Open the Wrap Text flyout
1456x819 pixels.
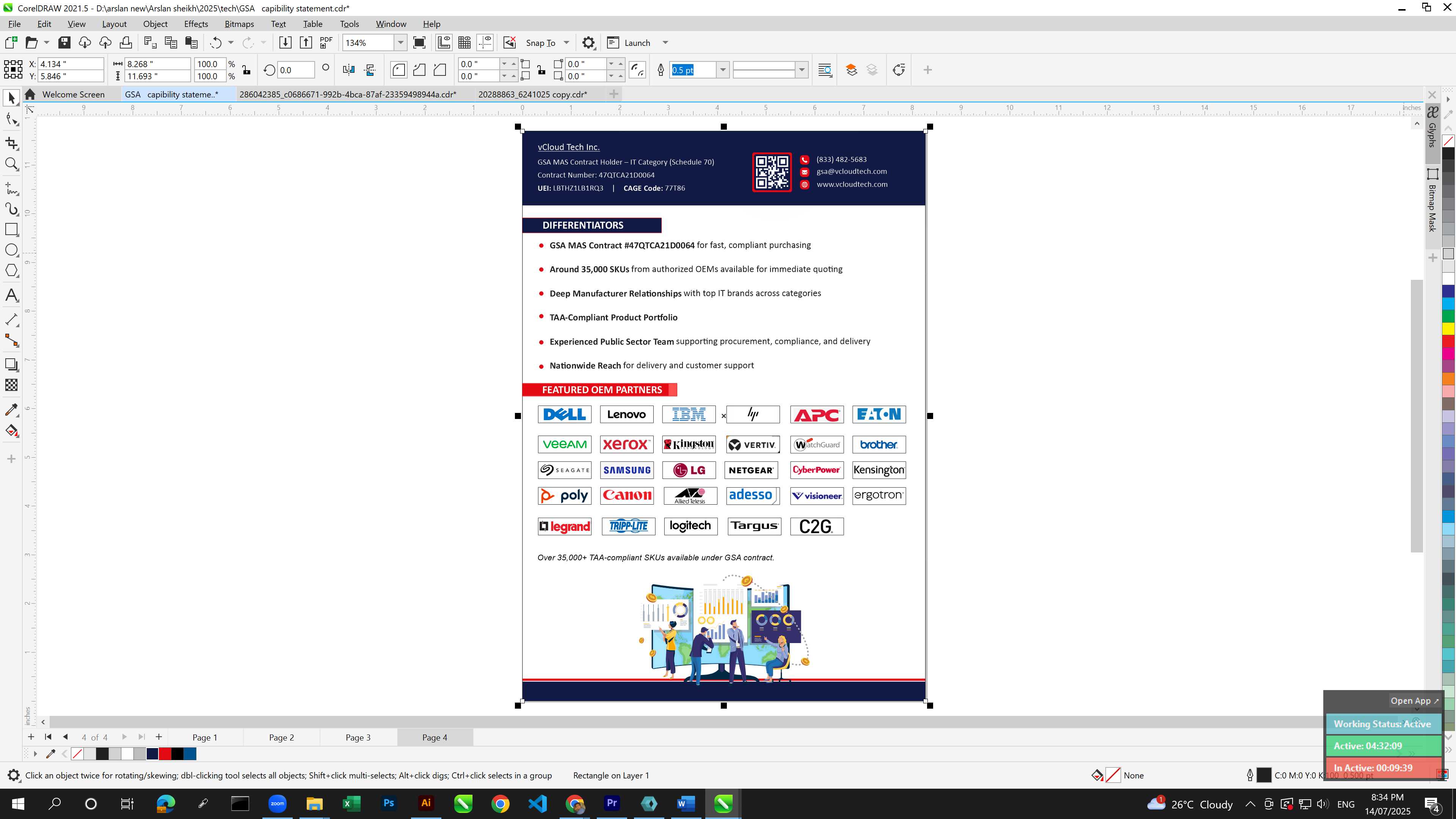point(825,70)
